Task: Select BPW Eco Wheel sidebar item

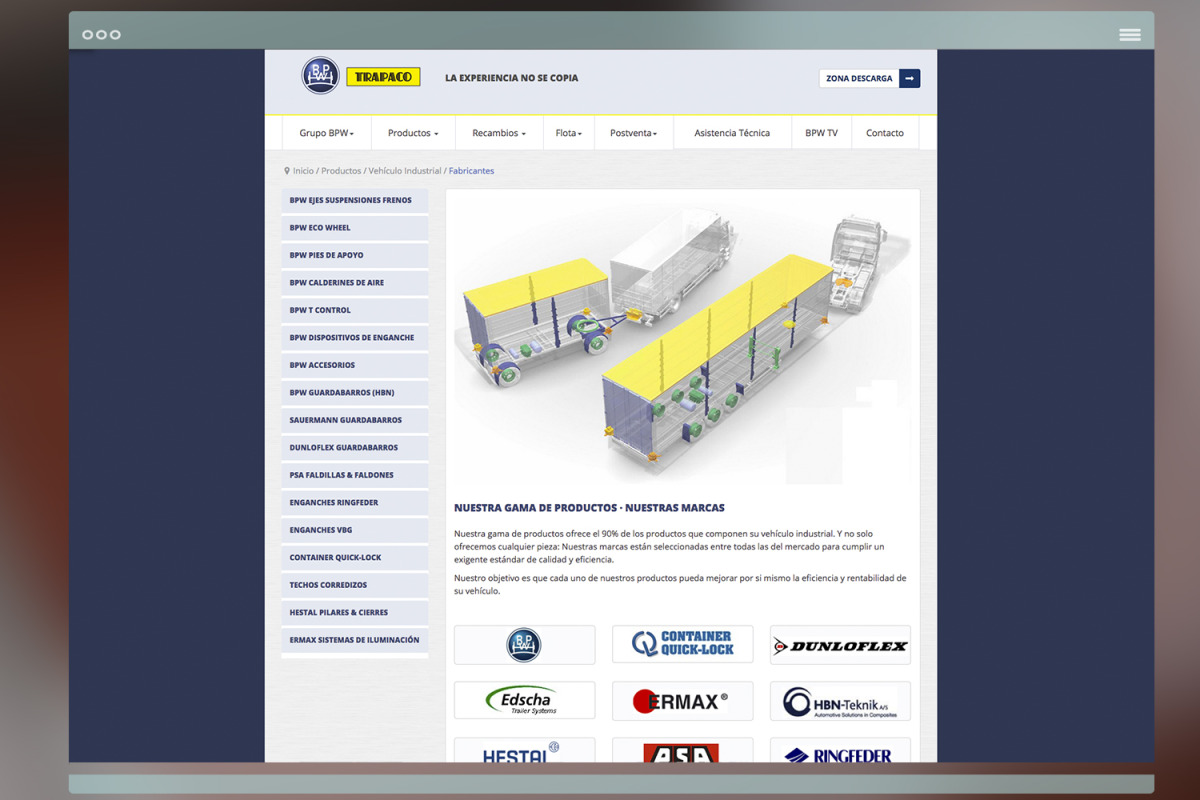Action: [x=355, y=228]
